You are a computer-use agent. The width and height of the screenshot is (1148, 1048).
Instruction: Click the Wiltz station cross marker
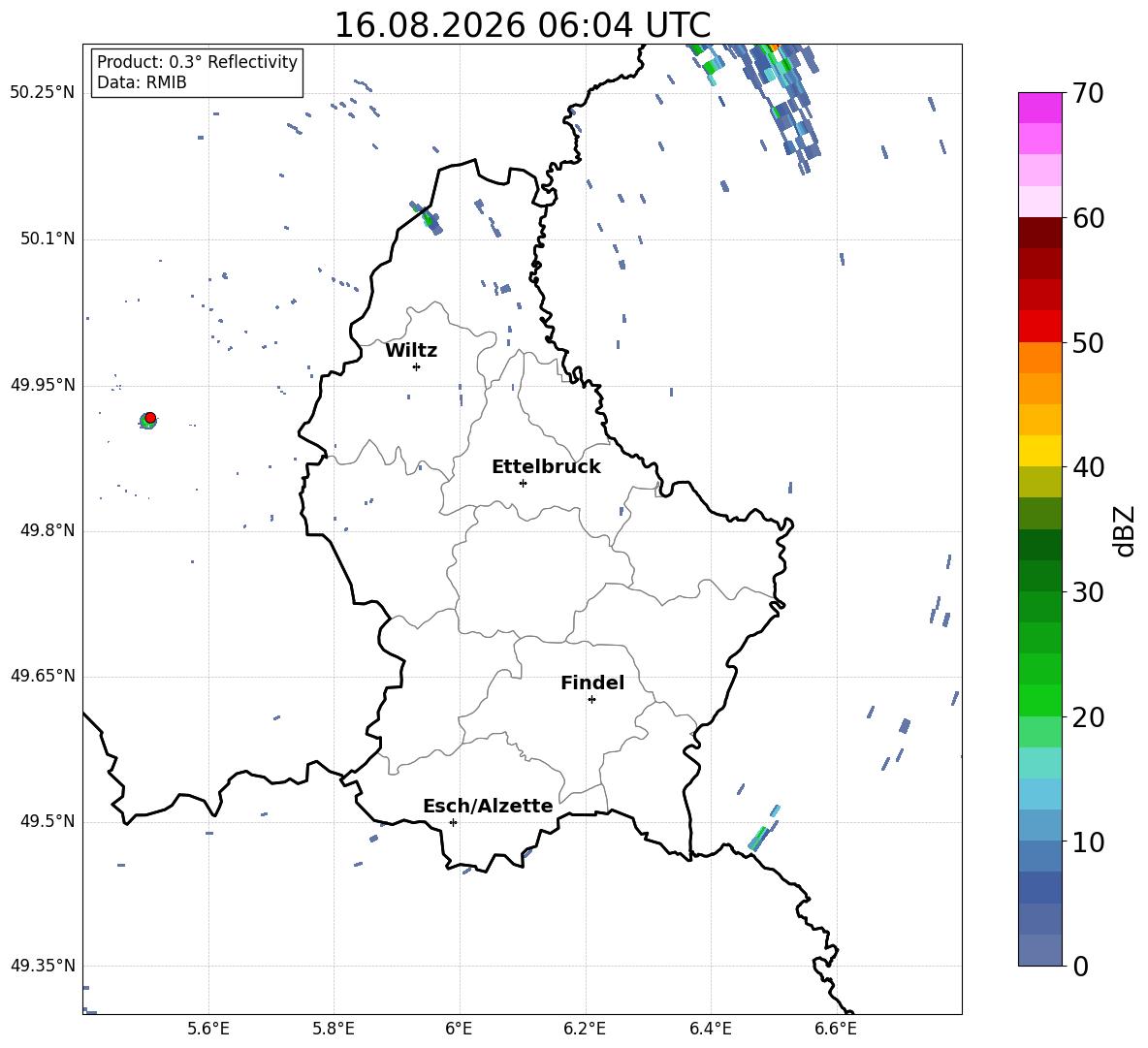(417, 366)
